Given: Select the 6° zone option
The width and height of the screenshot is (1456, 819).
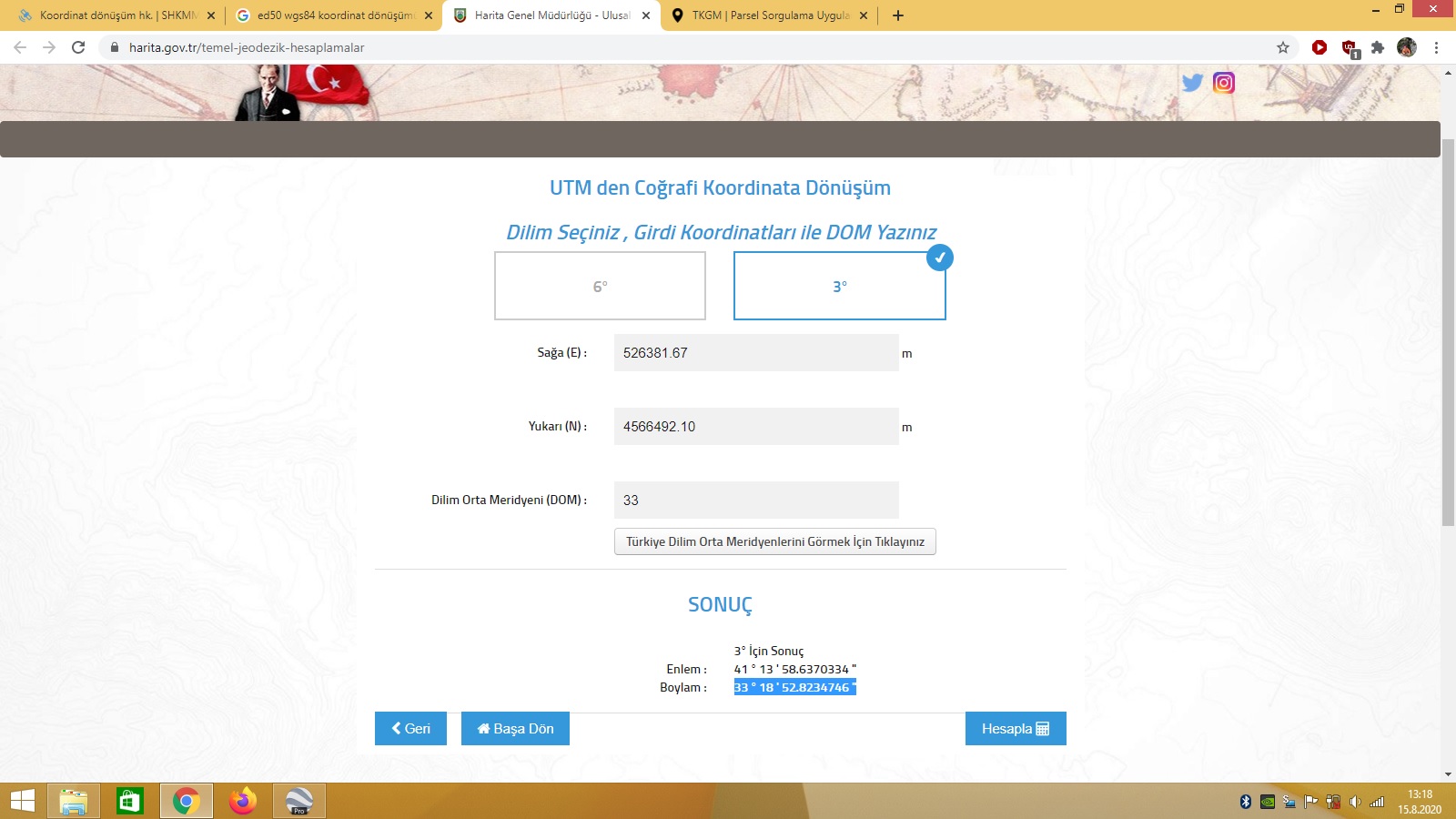Looking at the screenshot, I should 600,286.
